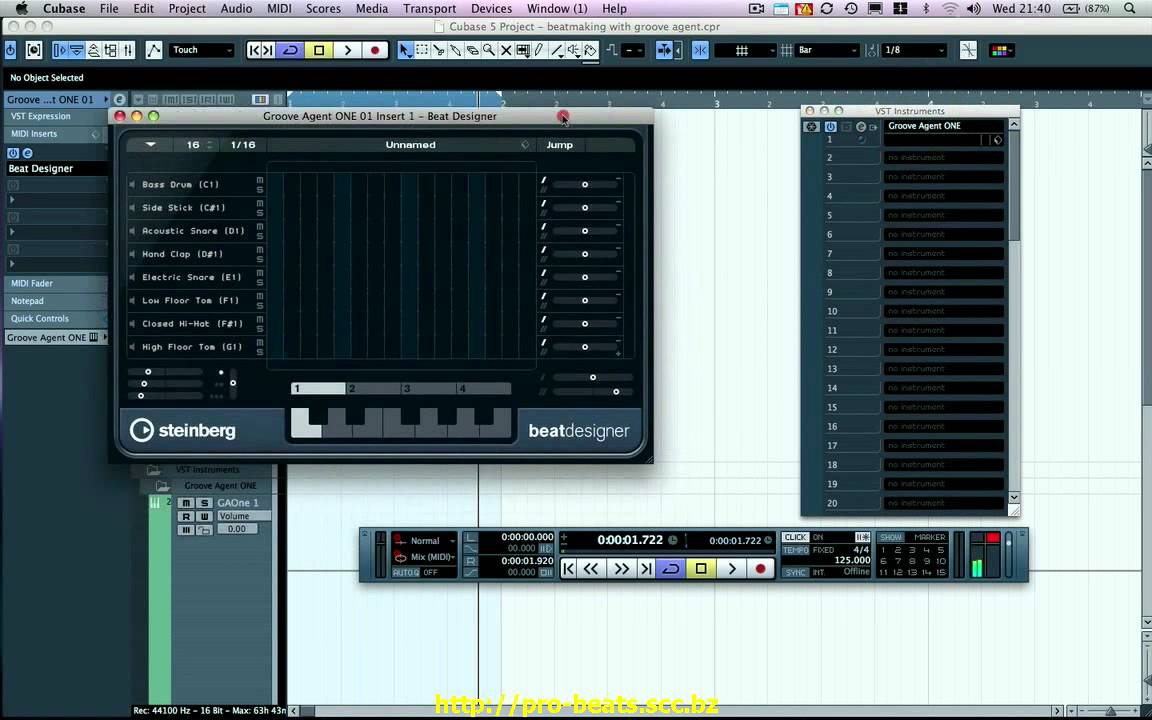Screen dimensions: 1152x720
Task: Toggle Cycle in transport panel
Action: click(671, 569)
